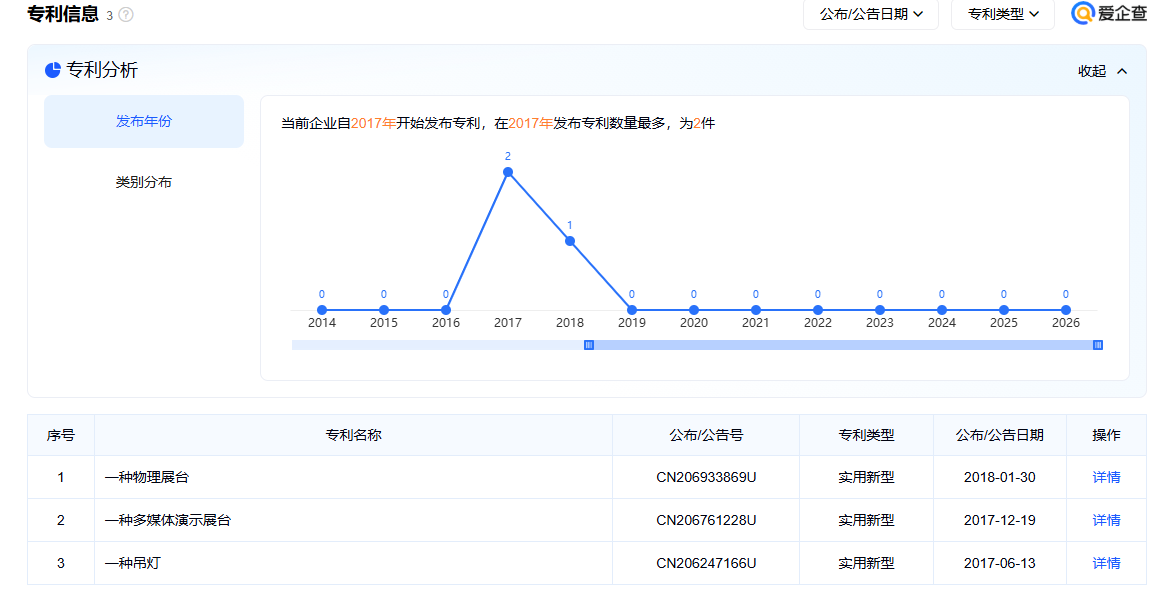Image resolution: width=1173 pixels, height=599 pixels.
Task: Click the 公布/公告号 column header
Action: (x=706, y=435)
